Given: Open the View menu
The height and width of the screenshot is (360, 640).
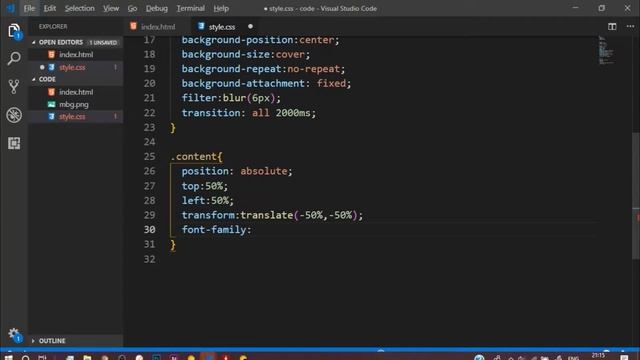Looking at the screenshot, I should [111, 8].
